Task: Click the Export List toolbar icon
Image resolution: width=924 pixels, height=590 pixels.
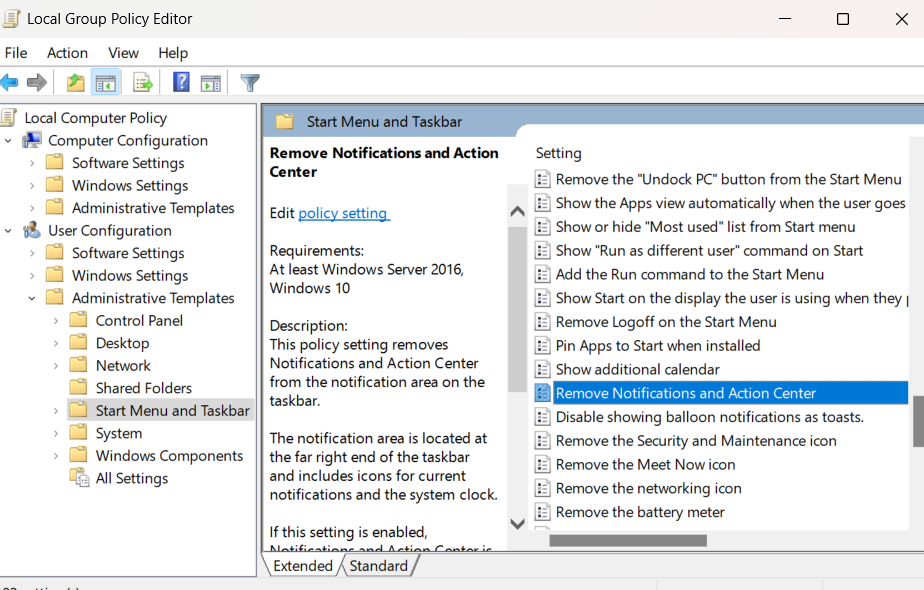Action: coord(143,83)
